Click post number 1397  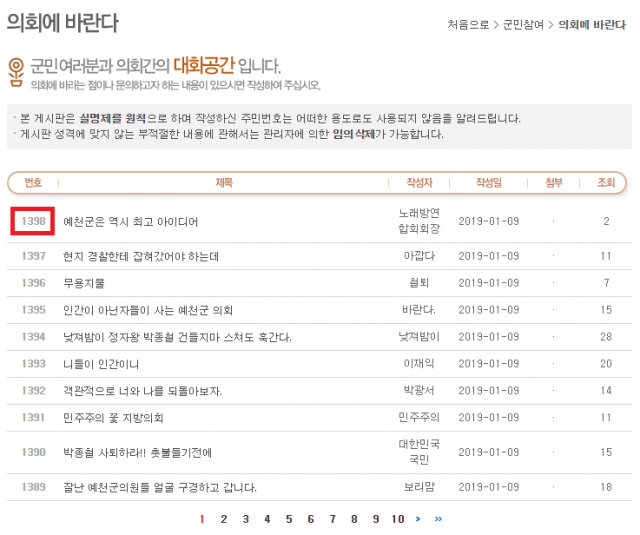coord(33,256)
